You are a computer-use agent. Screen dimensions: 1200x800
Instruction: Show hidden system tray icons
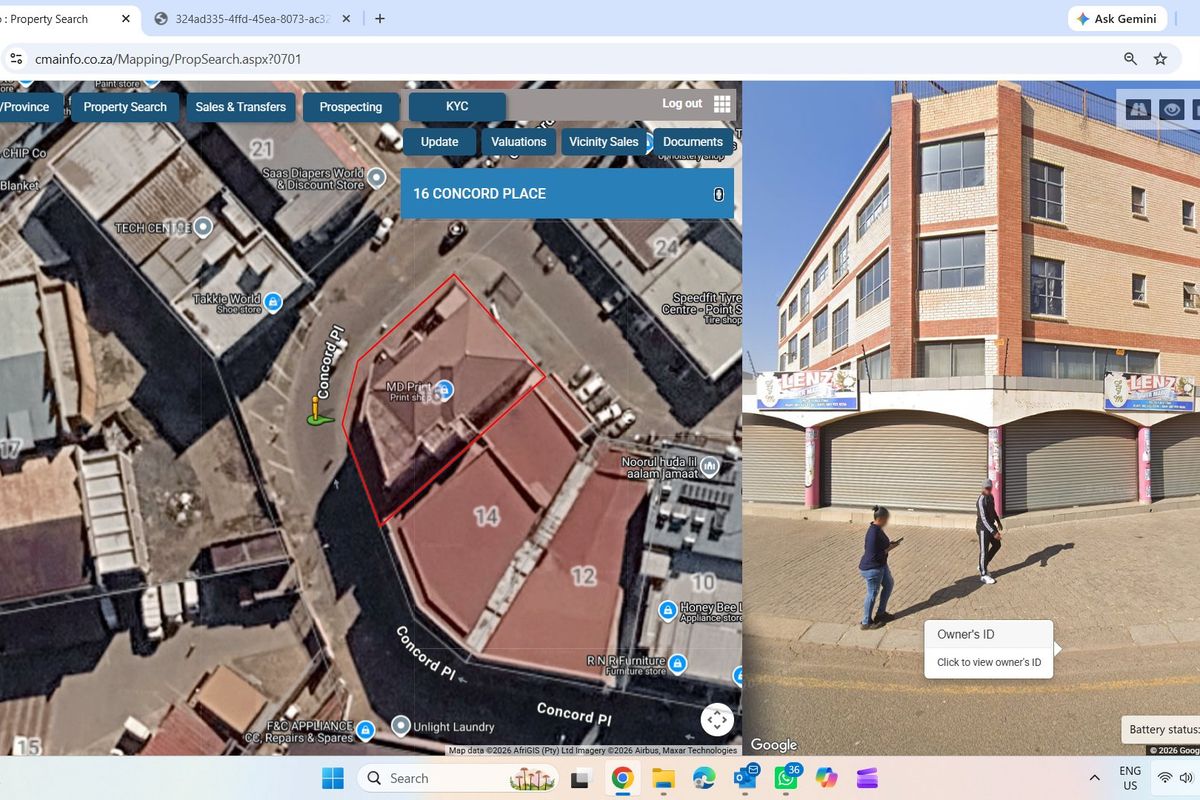pos(1094,778)
